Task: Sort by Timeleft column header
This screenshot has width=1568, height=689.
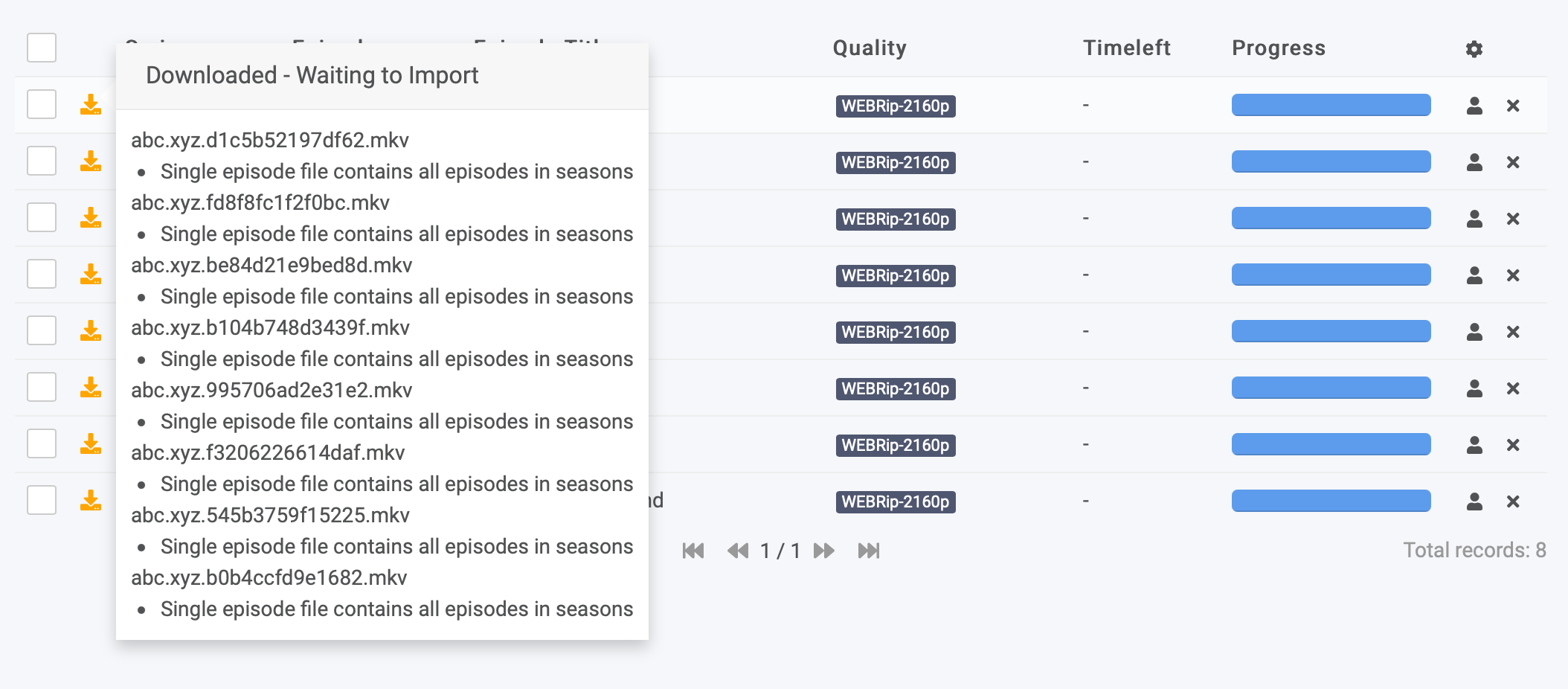Action: [x=1126, y=48]
